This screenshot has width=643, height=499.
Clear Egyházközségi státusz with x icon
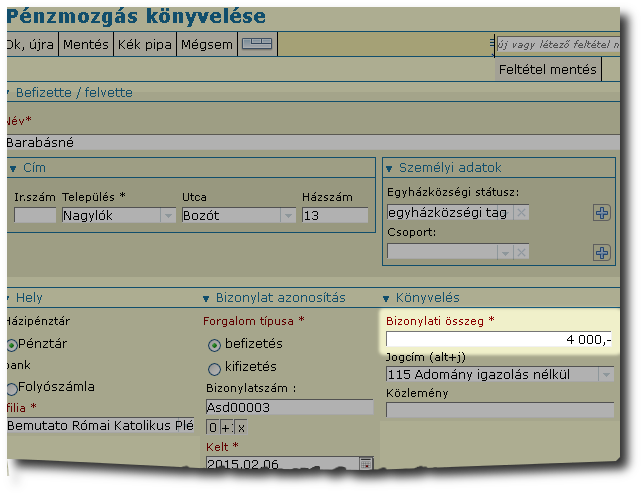pyautogui.click(x=521, y=212)
